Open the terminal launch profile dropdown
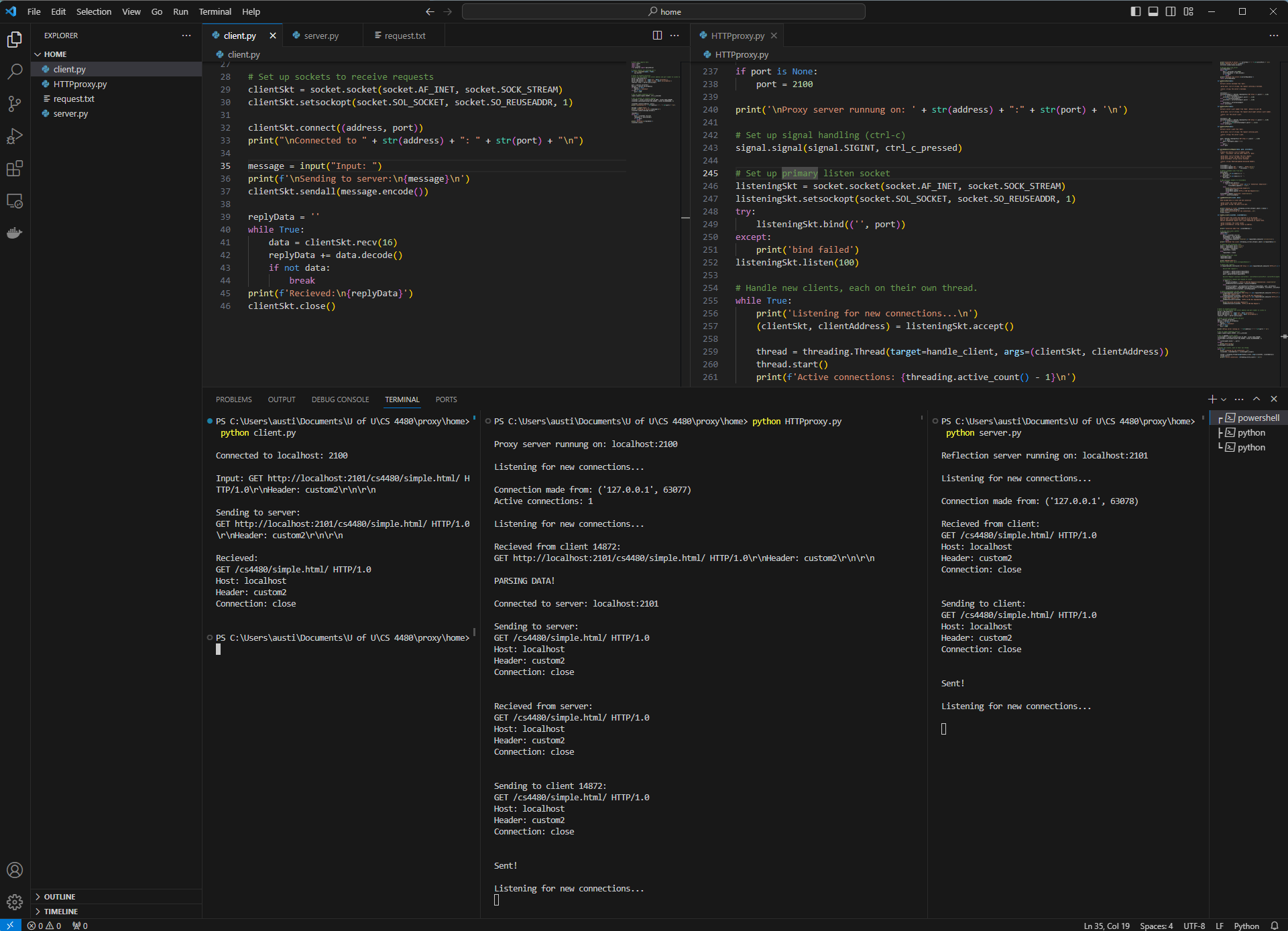Screen dimensions: 1288x931 point(1222,399)
